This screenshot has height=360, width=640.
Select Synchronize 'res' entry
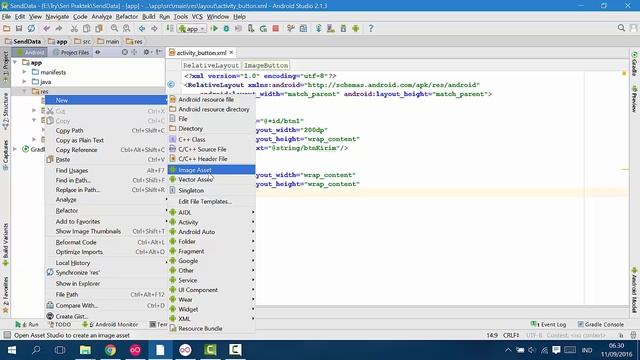click(106, 272)
